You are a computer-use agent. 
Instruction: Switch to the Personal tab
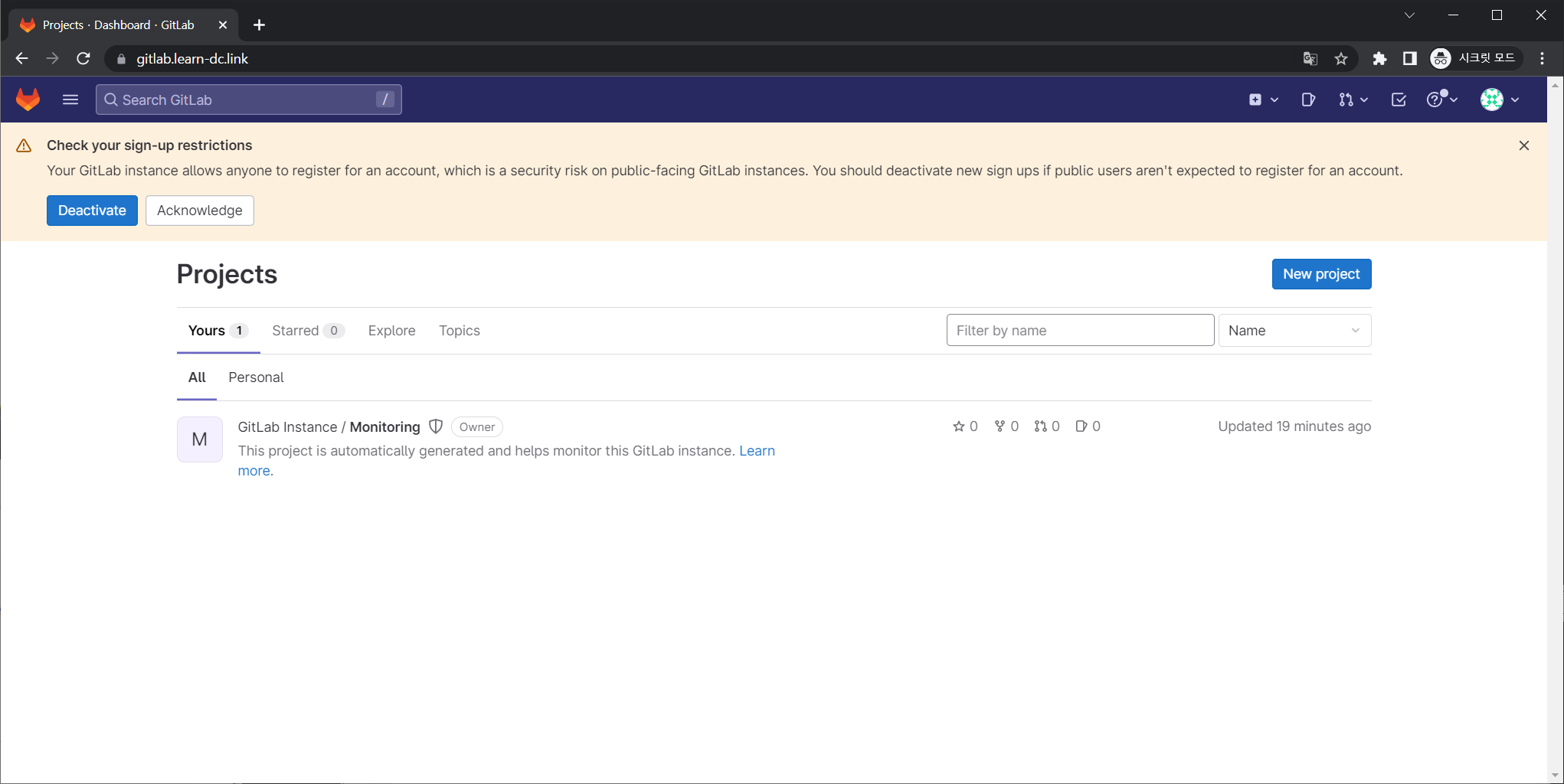256,377
